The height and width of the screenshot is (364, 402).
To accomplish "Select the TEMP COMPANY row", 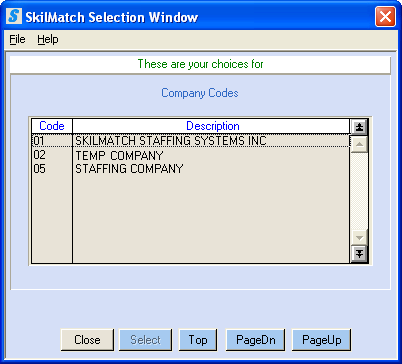I will 191,155.
